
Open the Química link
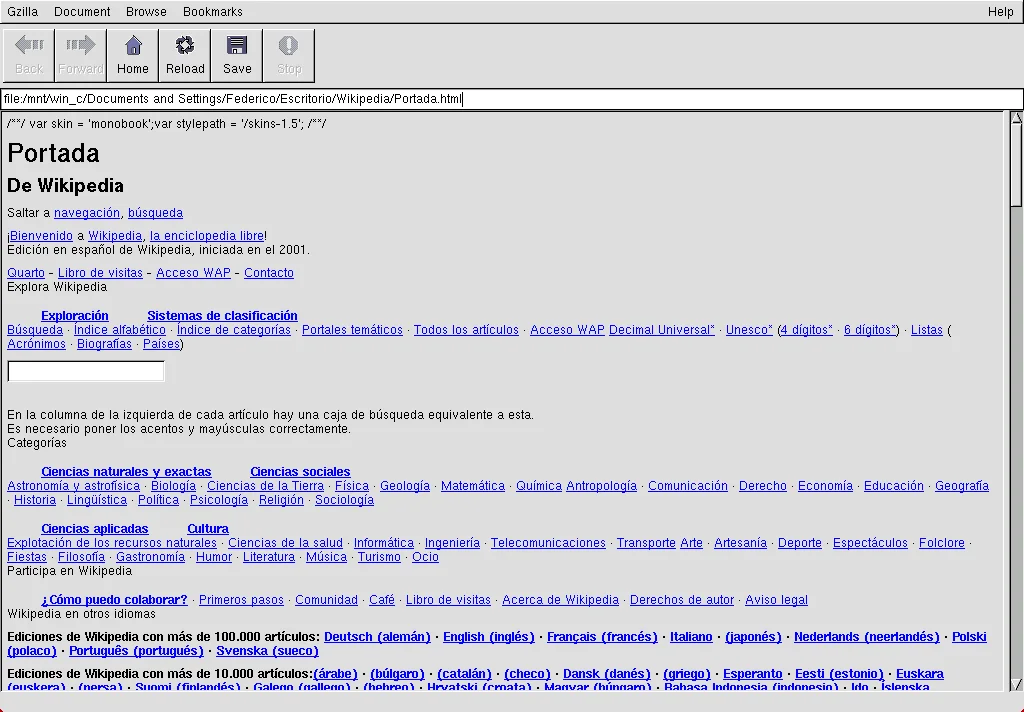click(539, 486)
